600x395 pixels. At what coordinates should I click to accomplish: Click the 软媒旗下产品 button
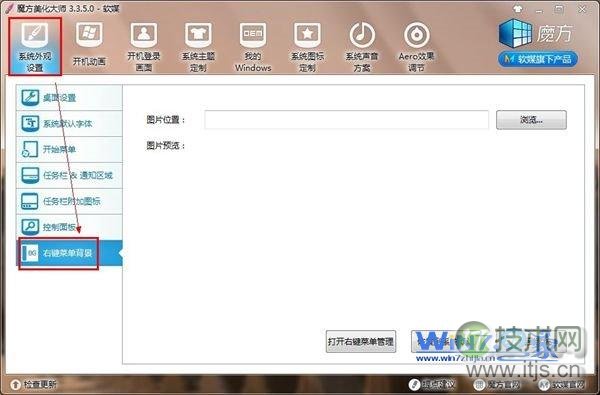[x=538, y=59]
